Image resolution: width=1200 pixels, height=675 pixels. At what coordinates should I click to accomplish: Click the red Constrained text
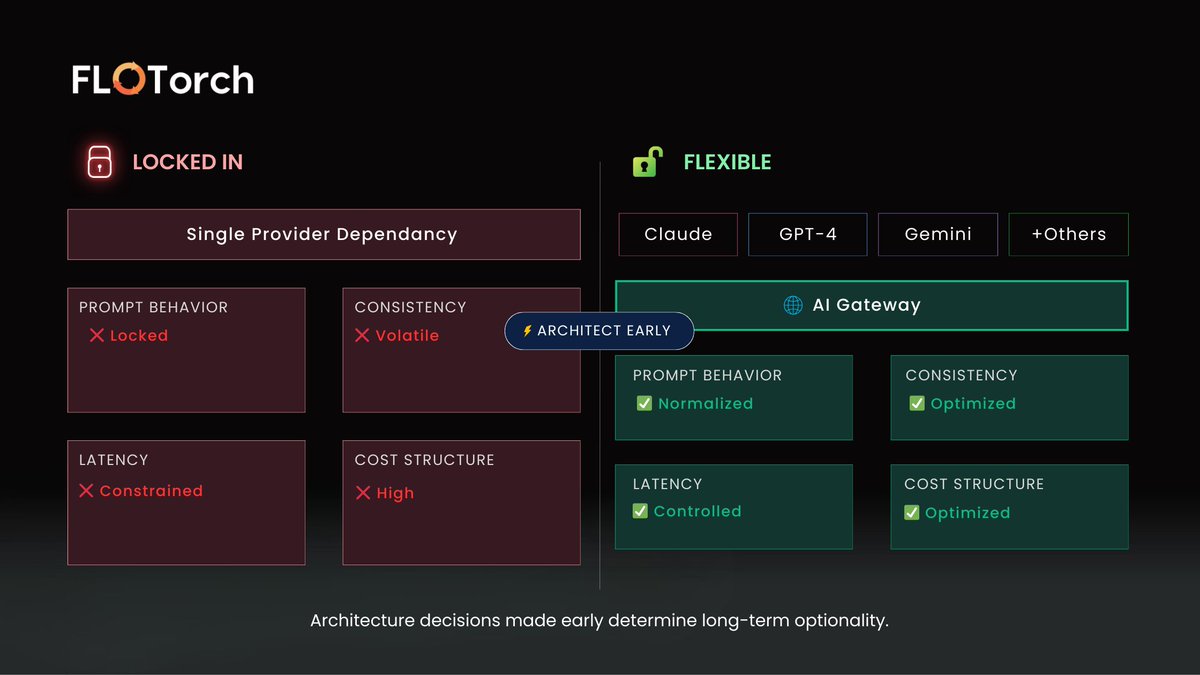point(151,491)
